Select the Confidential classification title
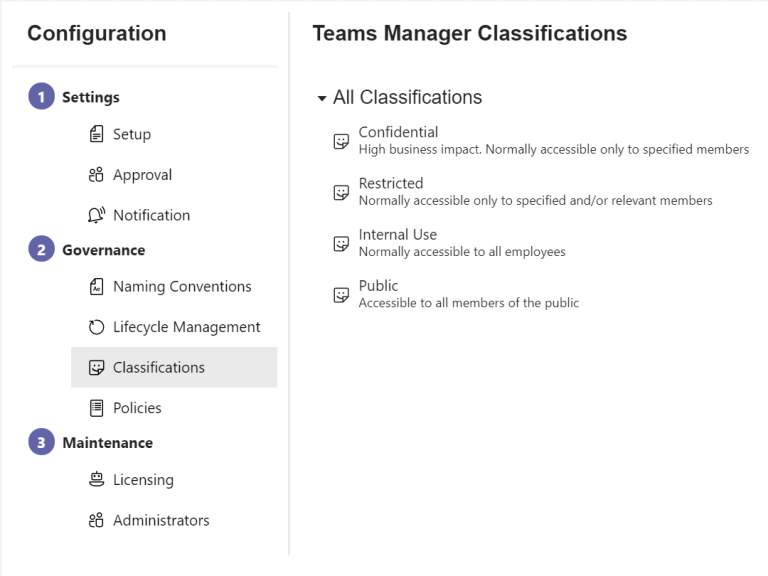The height and width of the screenshot is (576, 768). tap(398, 132)
